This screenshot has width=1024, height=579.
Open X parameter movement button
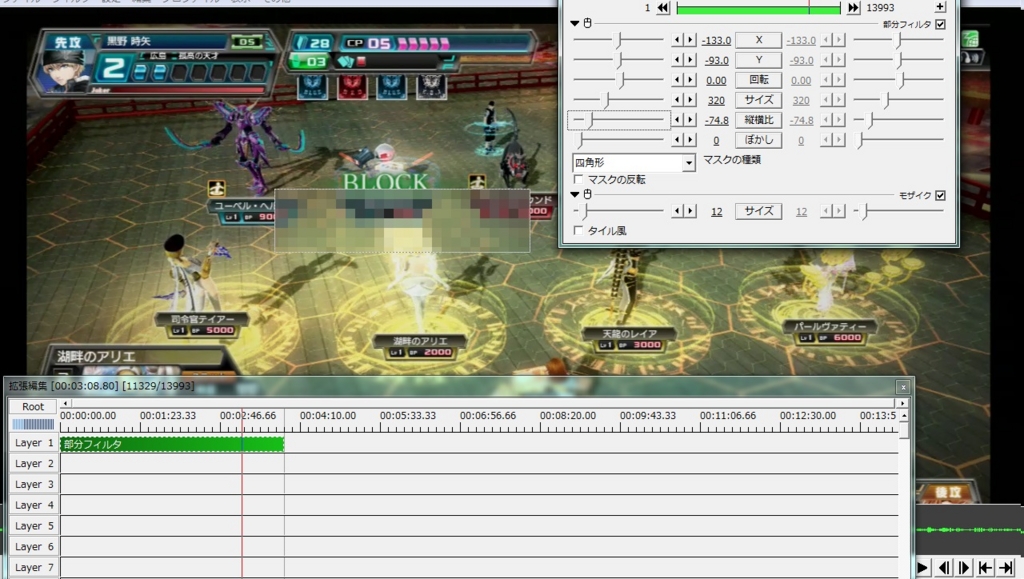(758, 40)
